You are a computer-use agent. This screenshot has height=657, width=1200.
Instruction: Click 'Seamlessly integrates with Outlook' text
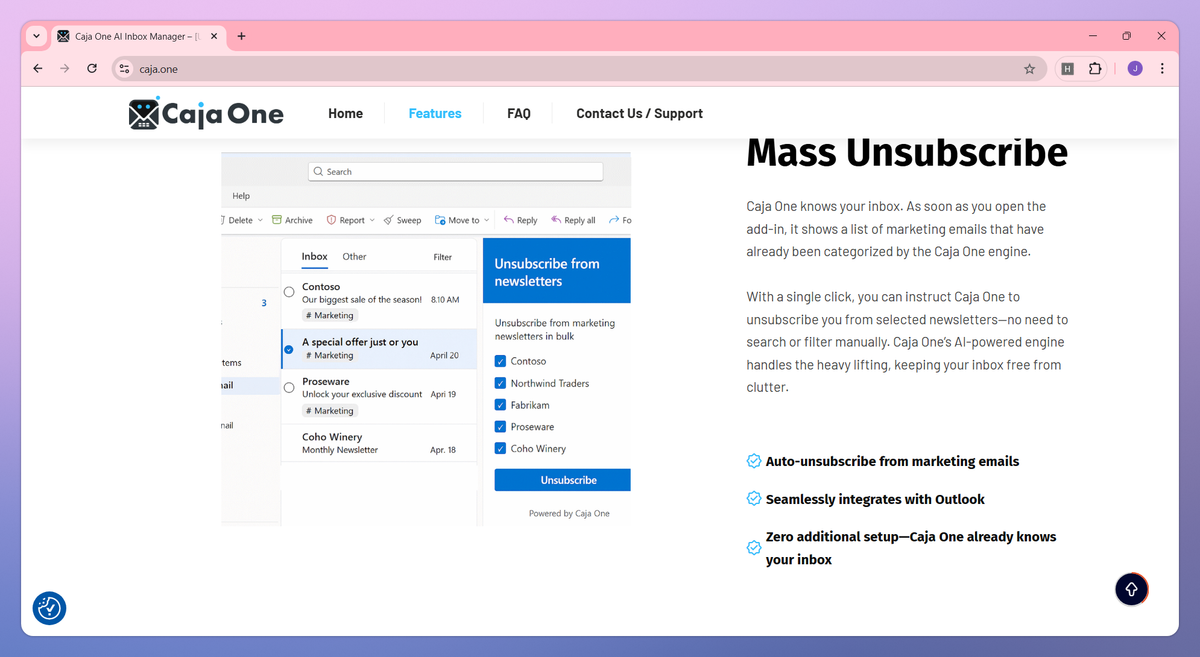[875, 499]
